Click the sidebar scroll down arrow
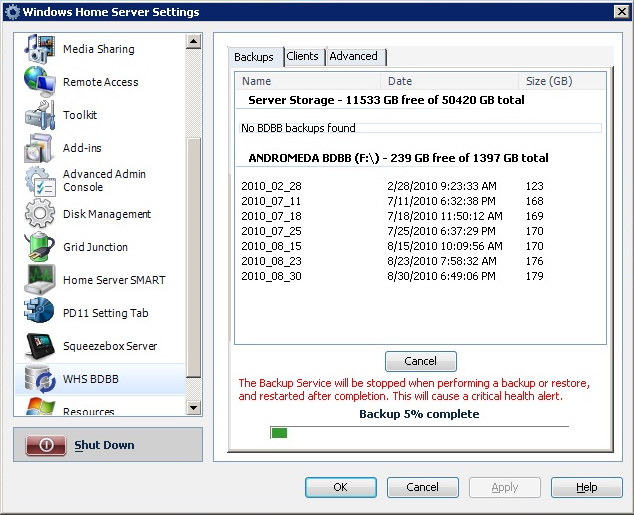Screen dimensions: 634x515 [194, 407]
